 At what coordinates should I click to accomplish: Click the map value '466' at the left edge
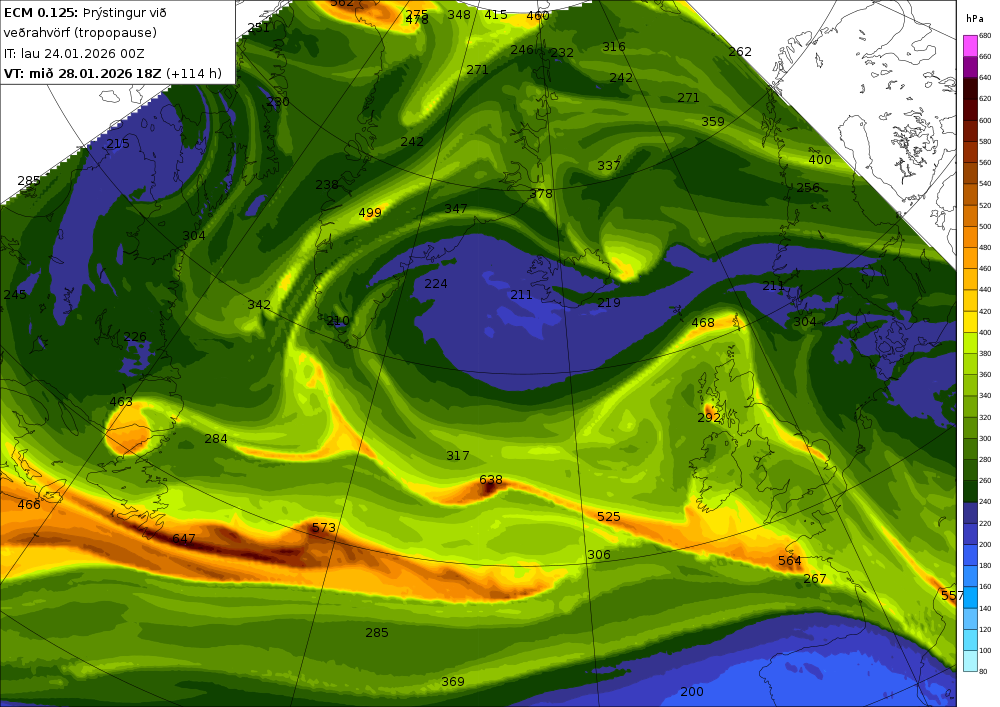click(29, 504)
